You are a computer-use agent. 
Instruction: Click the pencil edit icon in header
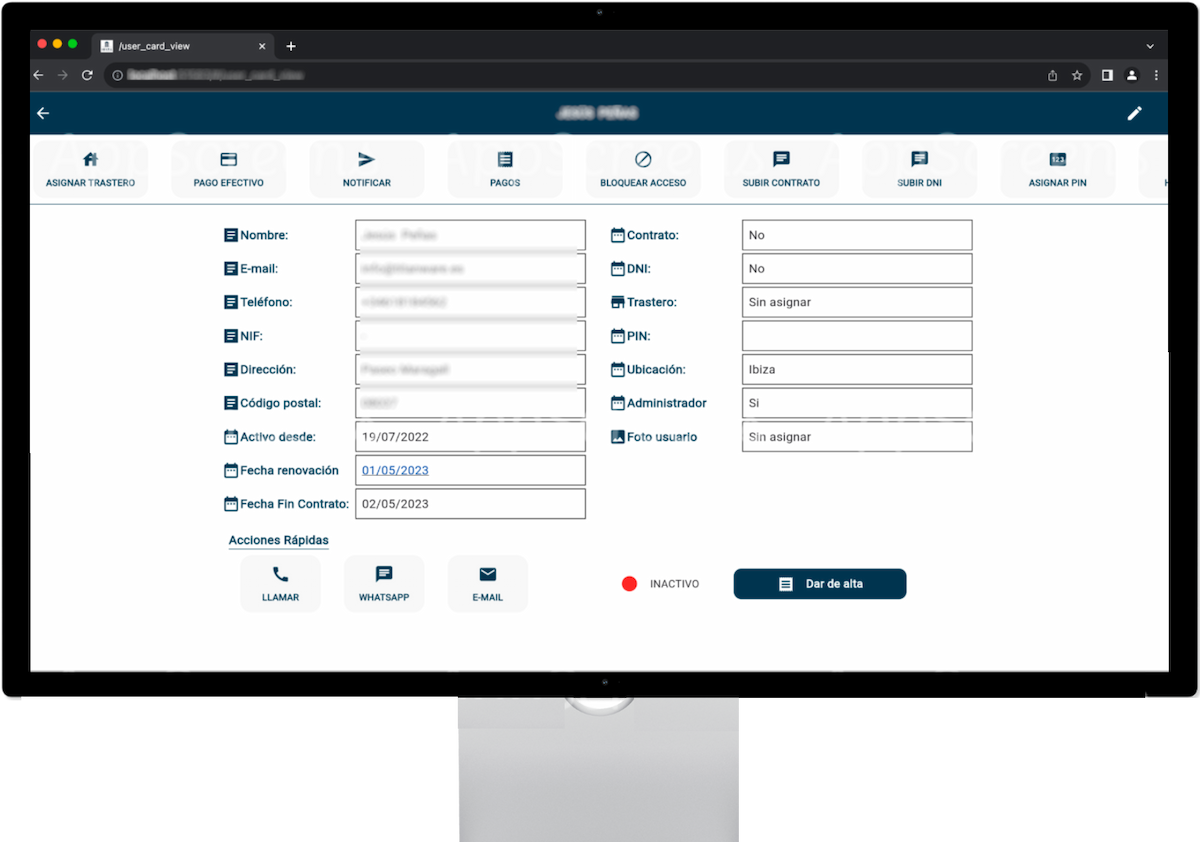click(x=1134, y=113)
